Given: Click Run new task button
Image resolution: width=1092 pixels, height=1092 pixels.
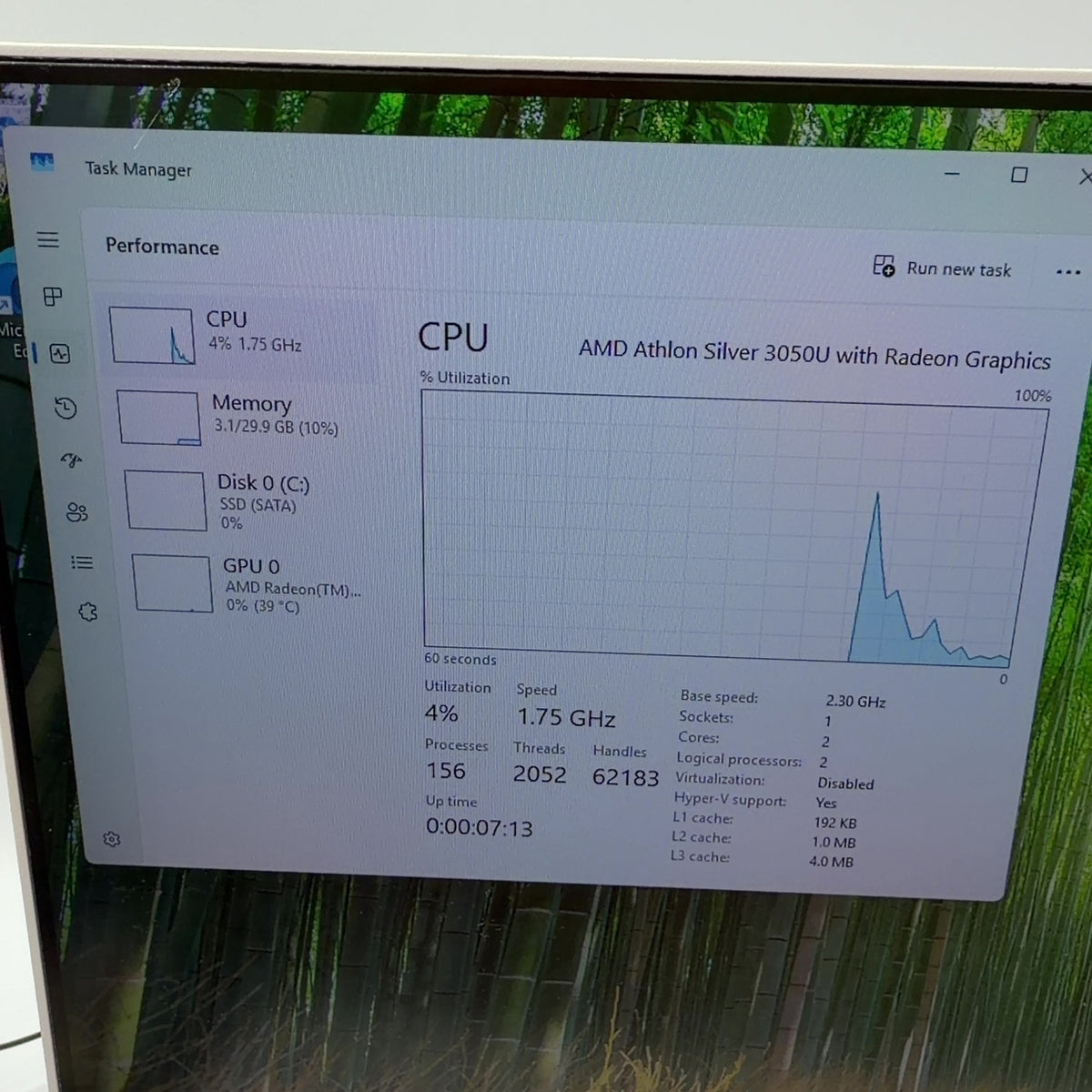Looking at the screenshot, I should (942, 268).
